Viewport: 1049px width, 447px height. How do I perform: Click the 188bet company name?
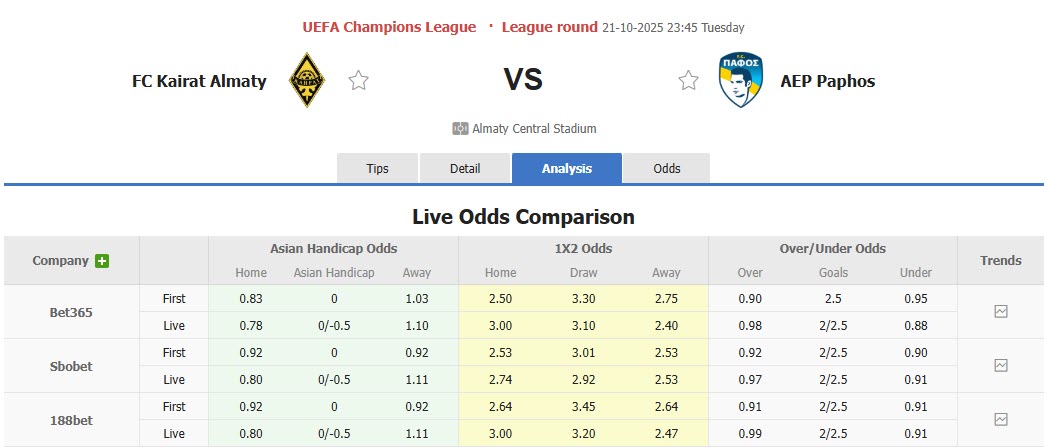point(71,420)
